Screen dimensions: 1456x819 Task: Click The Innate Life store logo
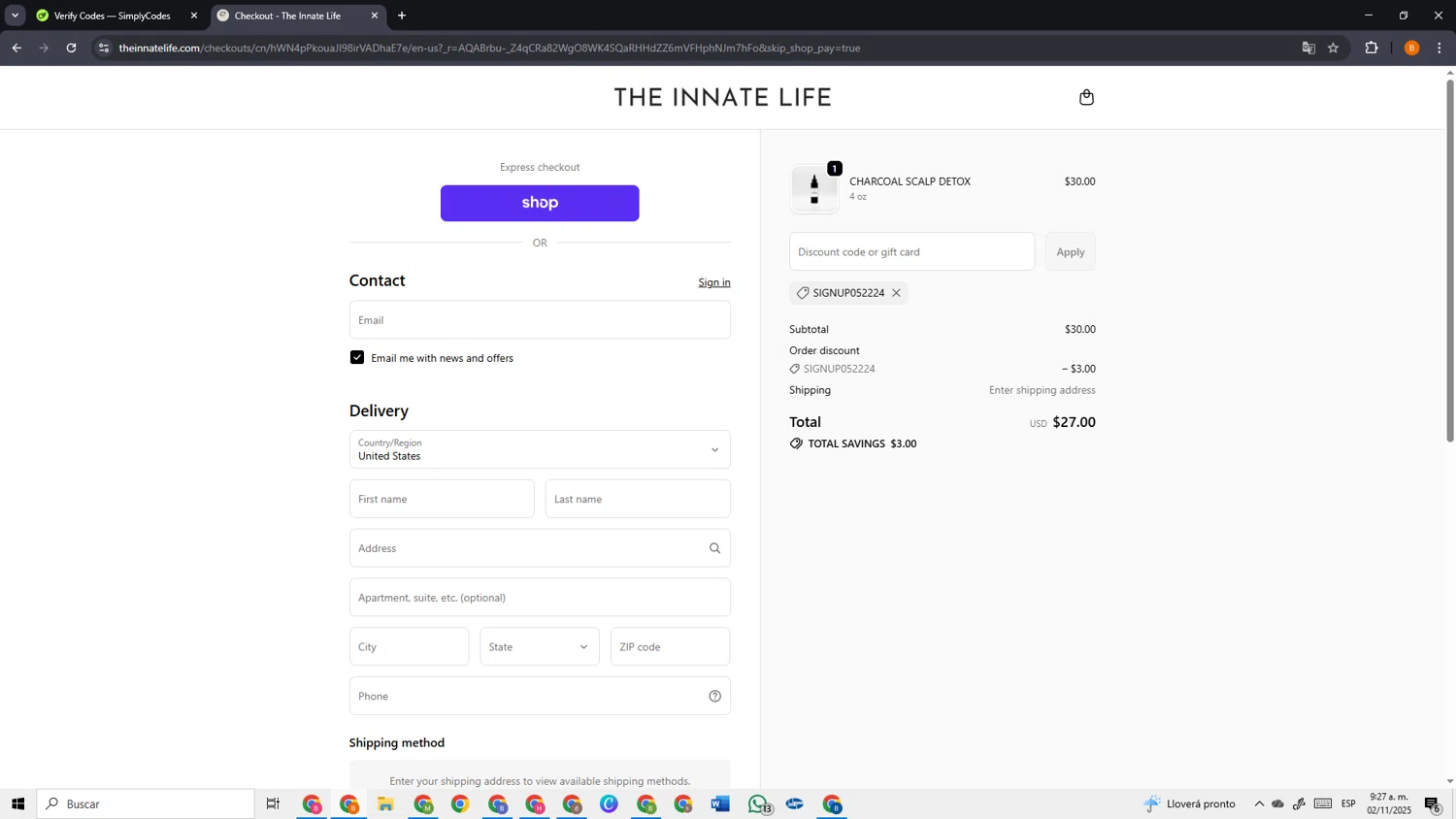tap(722, 97)
